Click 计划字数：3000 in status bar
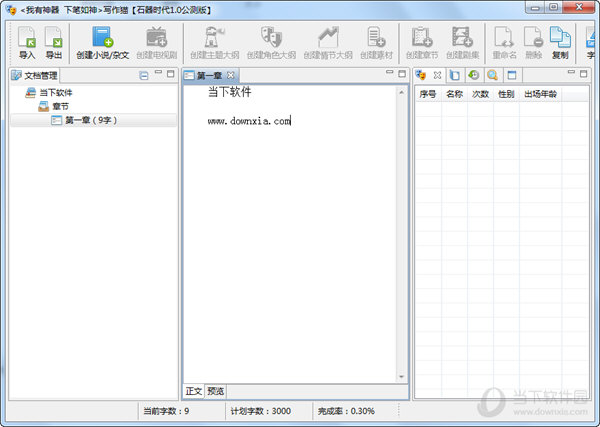Image resolution: width=600 pixels, height=427 pixels. pyautogui.click(x=261, y=411)
